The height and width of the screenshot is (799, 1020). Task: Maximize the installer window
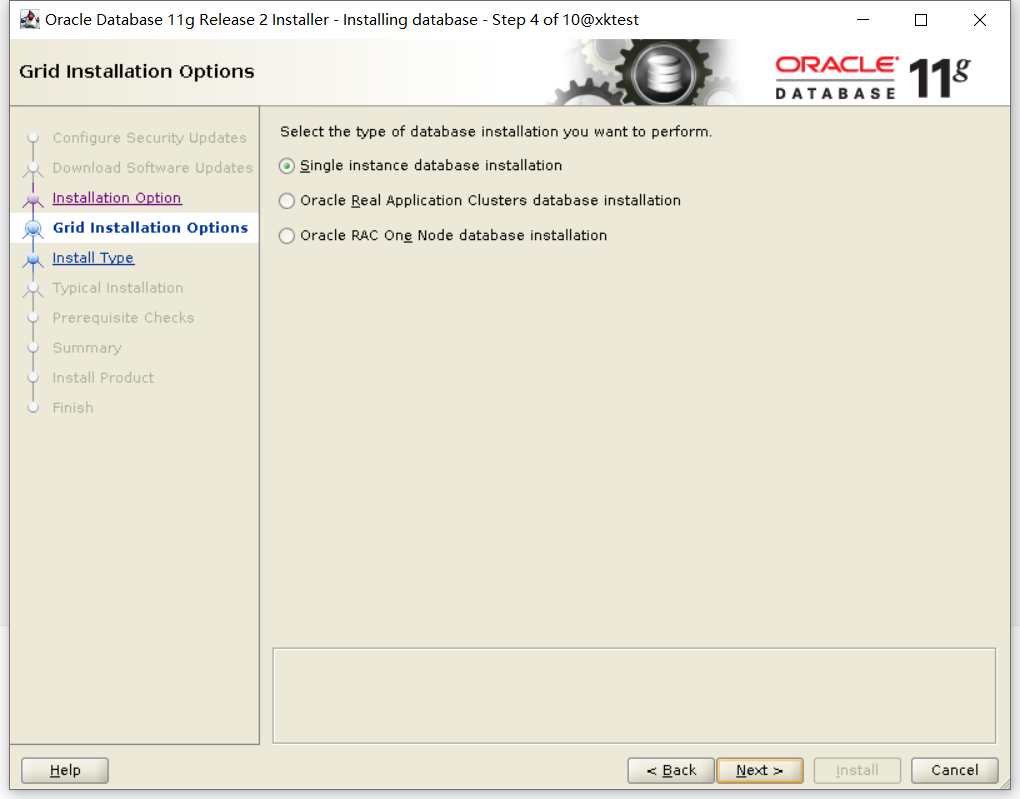(920, 20)
